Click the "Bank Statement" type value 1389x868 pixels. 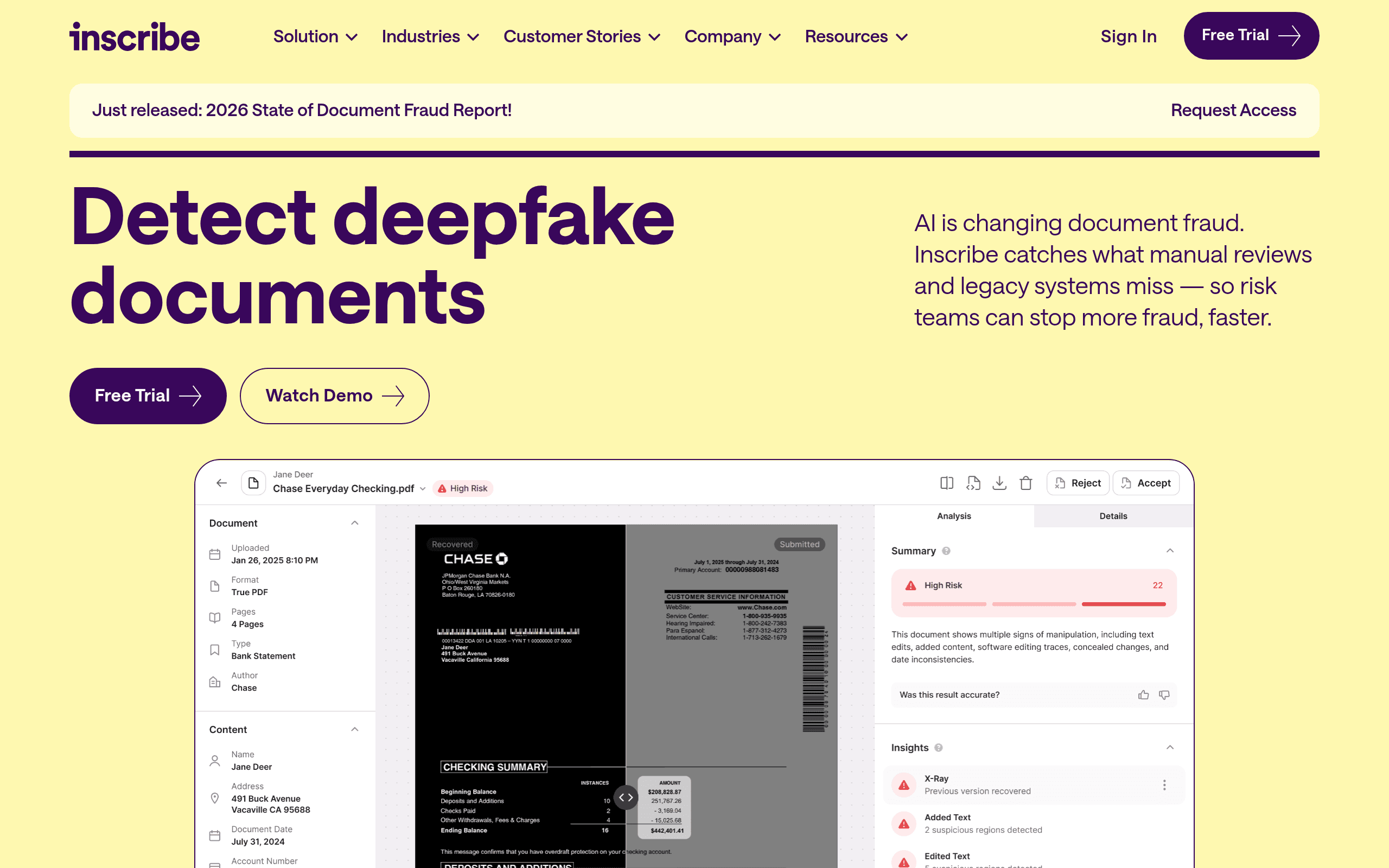(x=263, y=656)
